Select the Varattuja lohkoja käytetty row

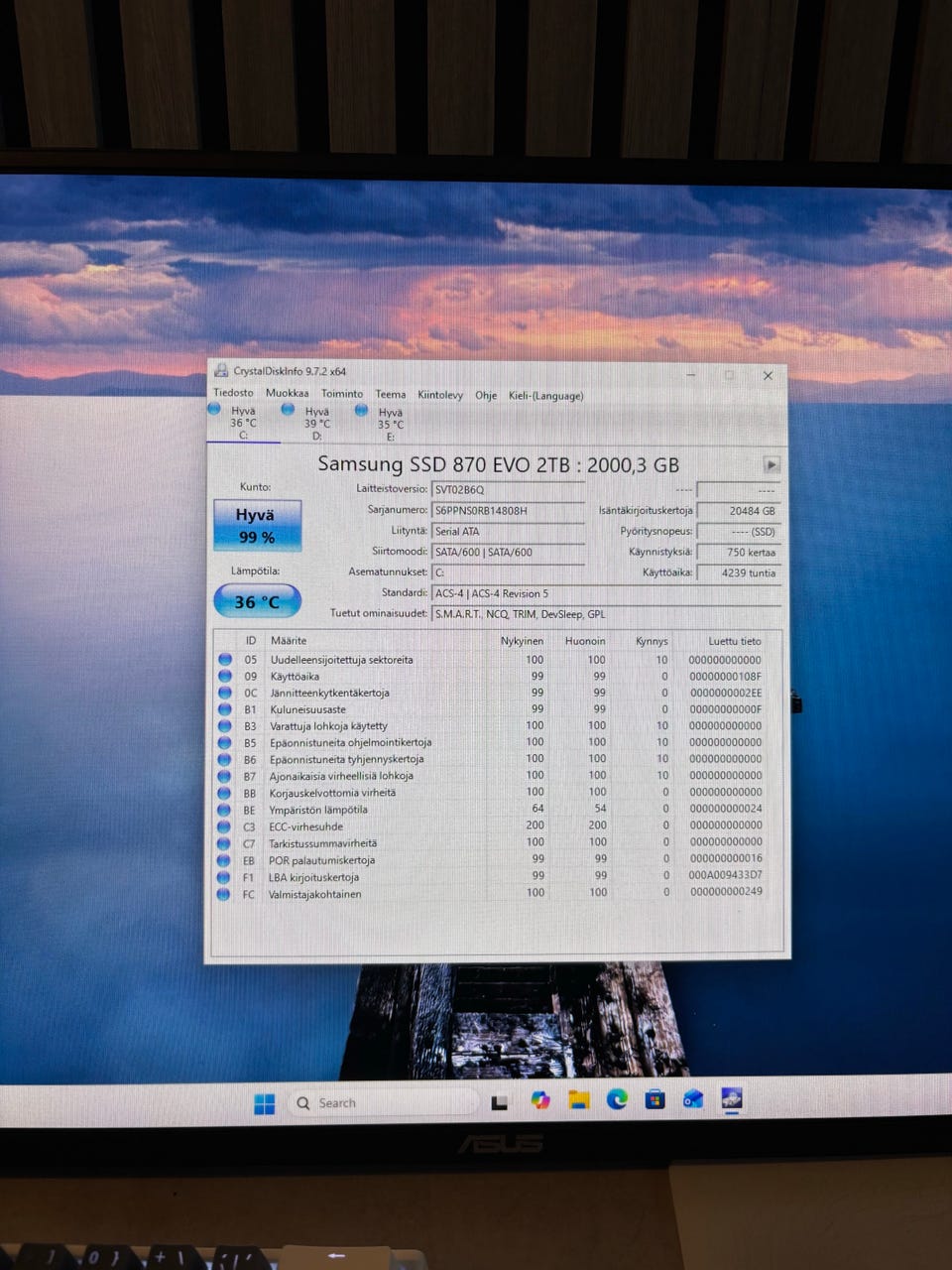497,725
